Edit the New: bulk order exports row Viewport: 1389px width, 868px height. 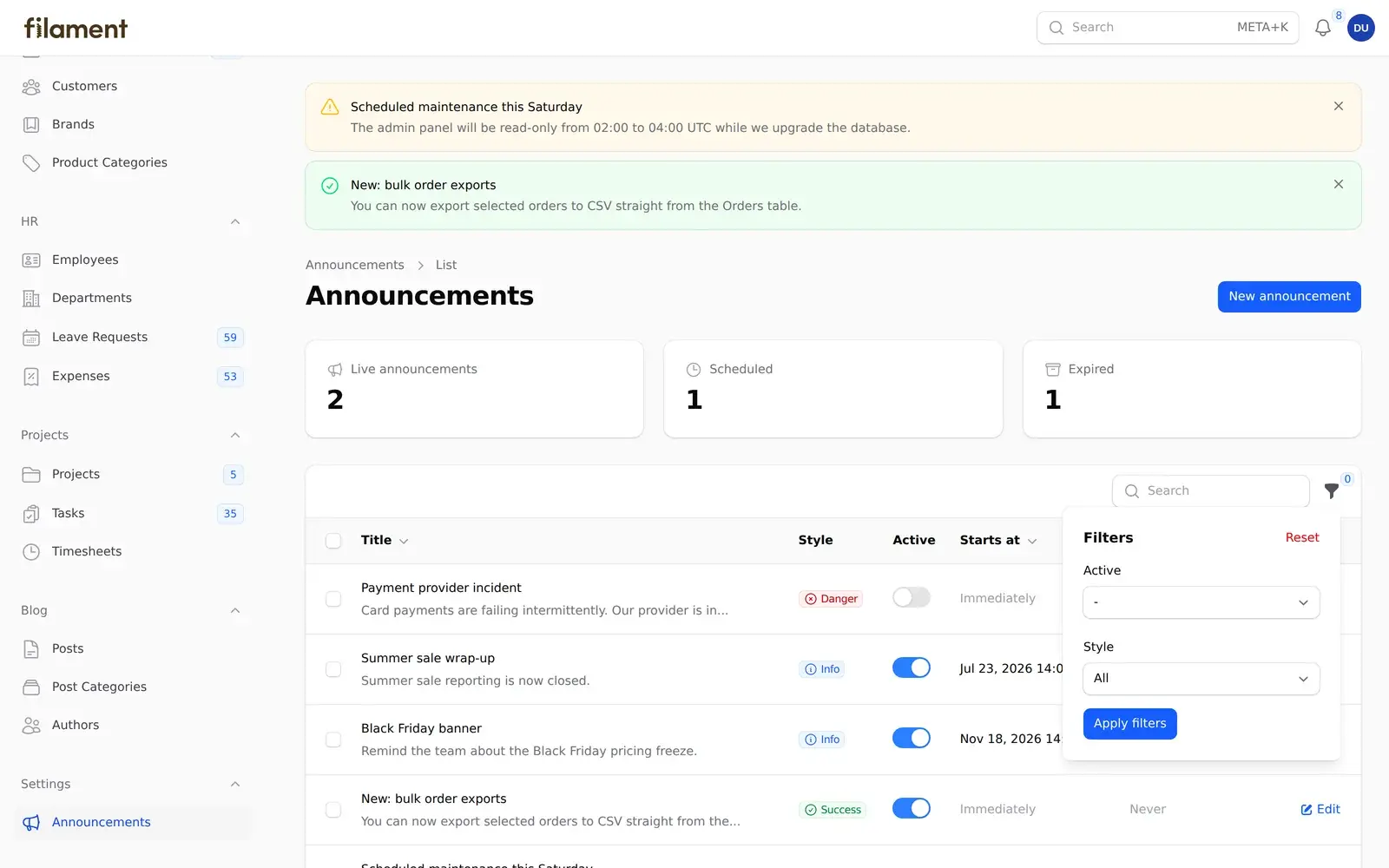point(1320,809)
